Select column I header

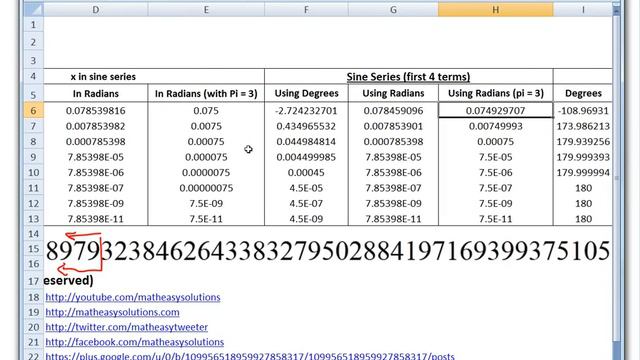(x=583, y=10)
